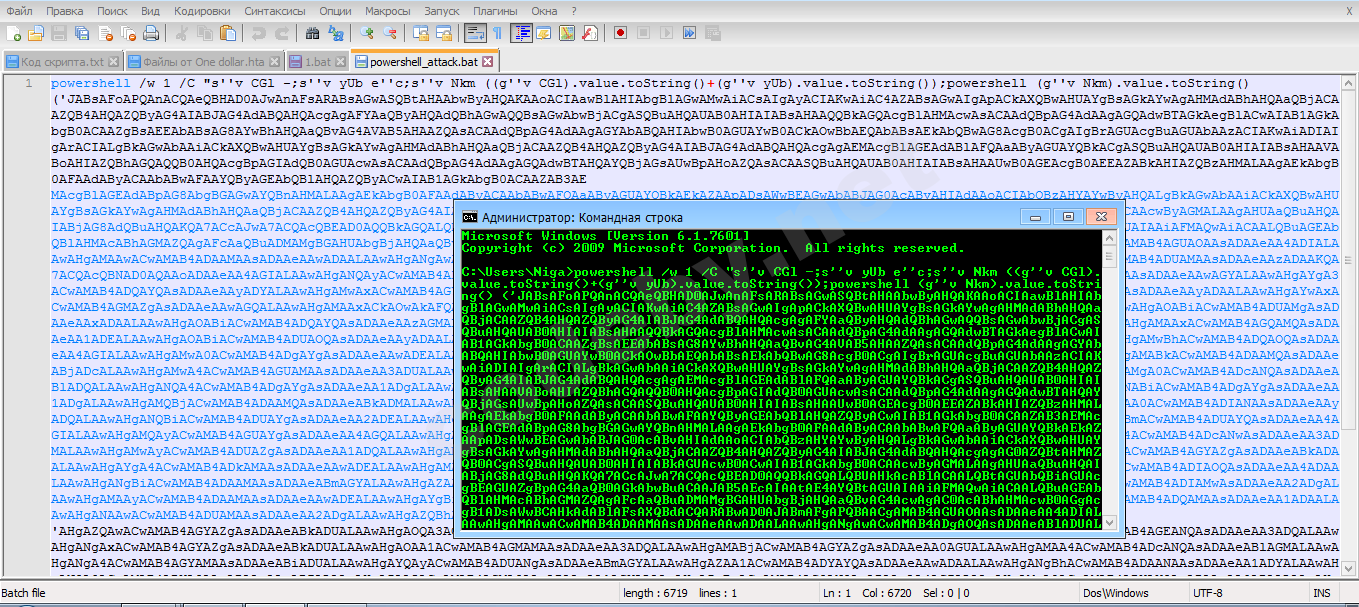This screenshot has height=607, width=1359.
Task: Close the Файлы от One dollar.hta tab
Action: (x=276, y=61)
